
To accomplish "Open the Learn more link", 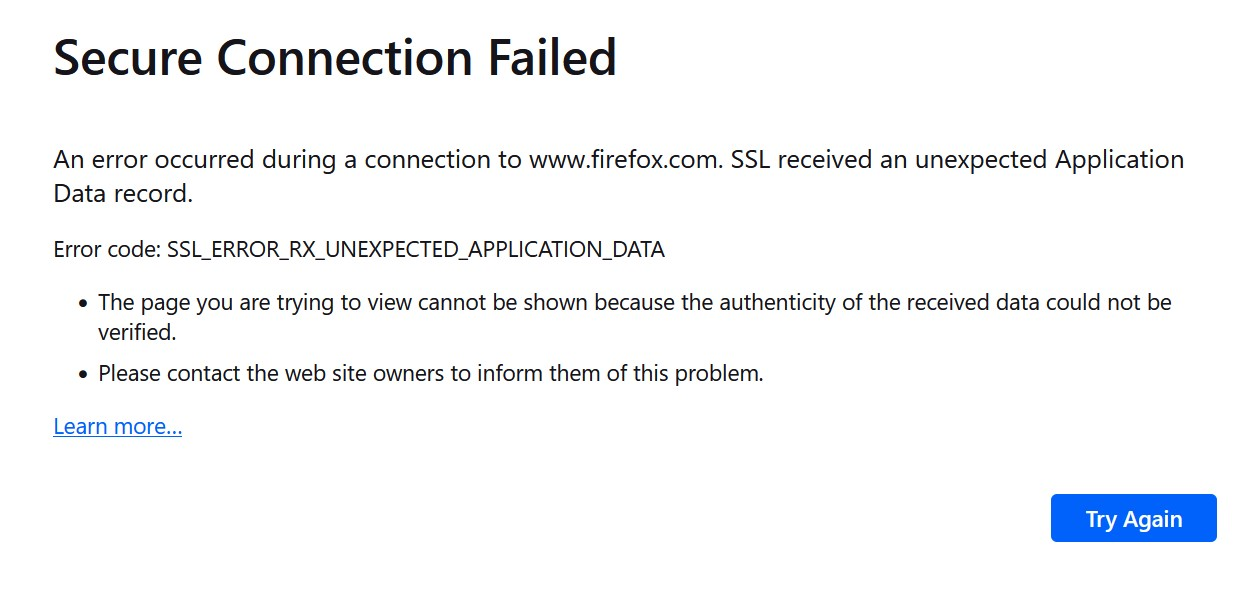I will [x=117, y=427].
